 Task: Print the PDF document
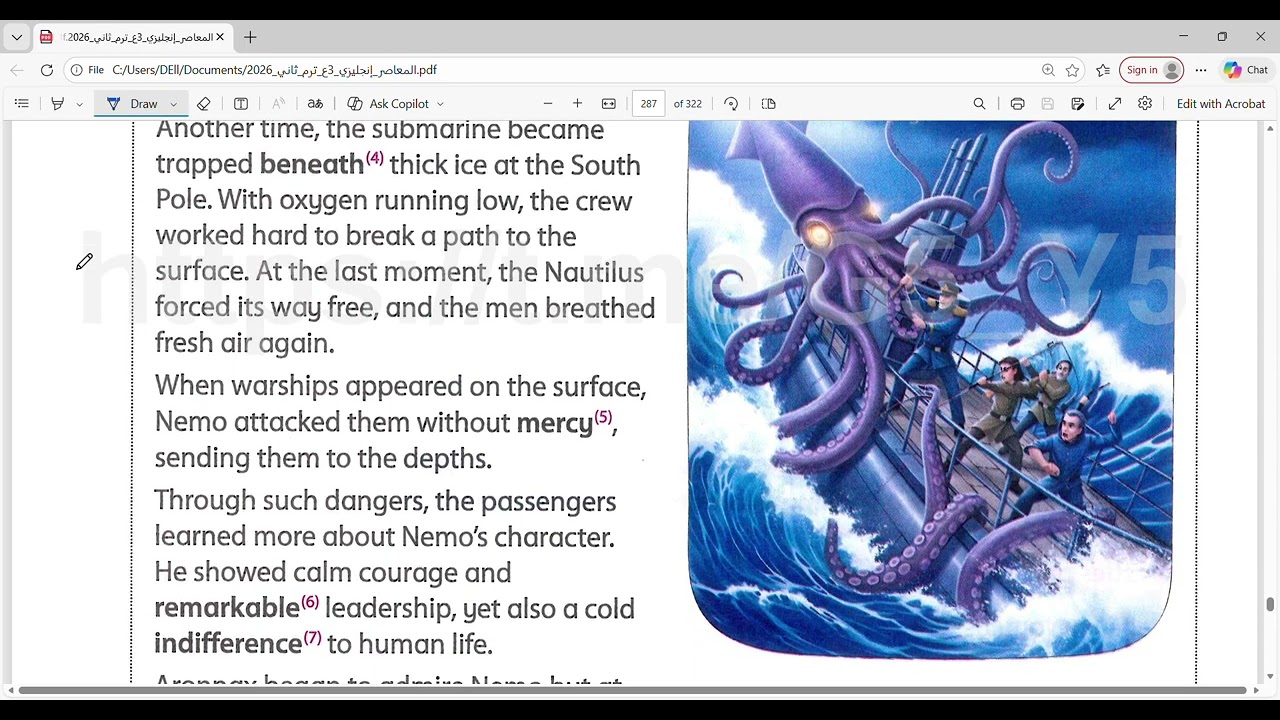pyautogui.click(x=1017, y=104)
